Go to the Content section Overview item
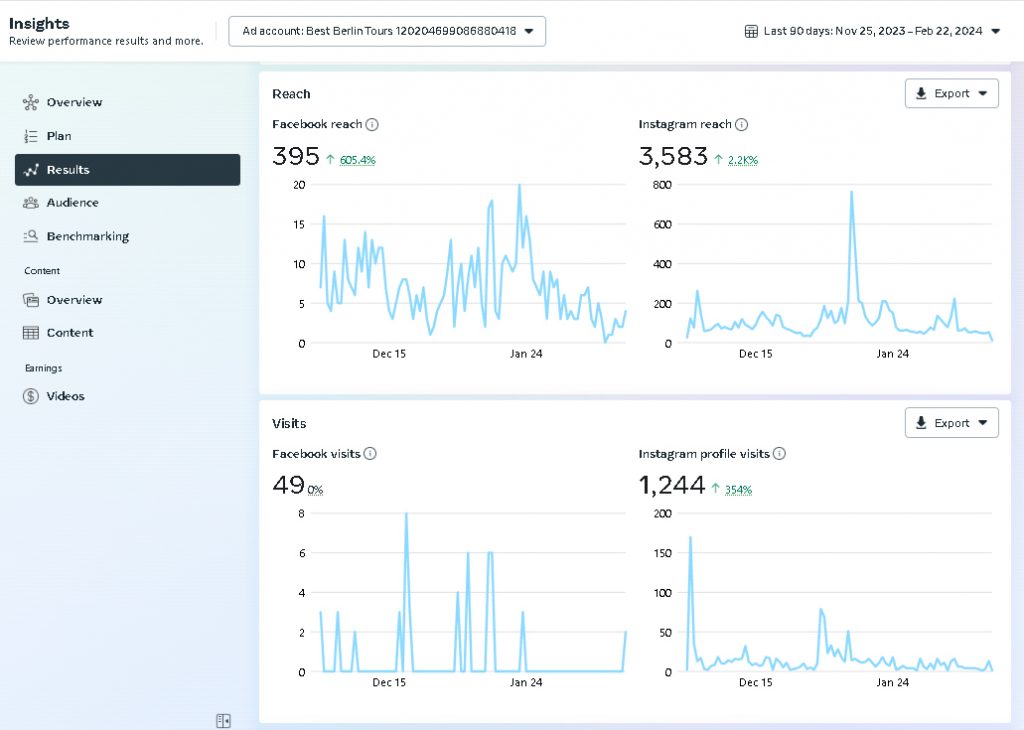Viewport: 1024px width, 730px height. pyautogui.click(x=73, y=300)
